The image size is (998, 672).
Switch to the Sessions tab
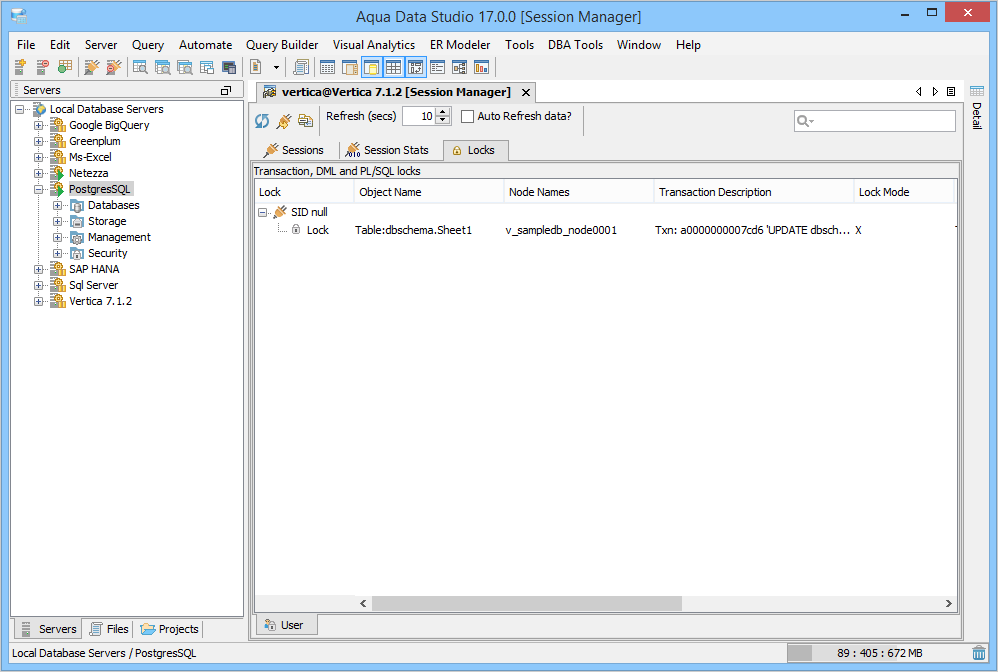pyautogui.click(x=294, y=150)
